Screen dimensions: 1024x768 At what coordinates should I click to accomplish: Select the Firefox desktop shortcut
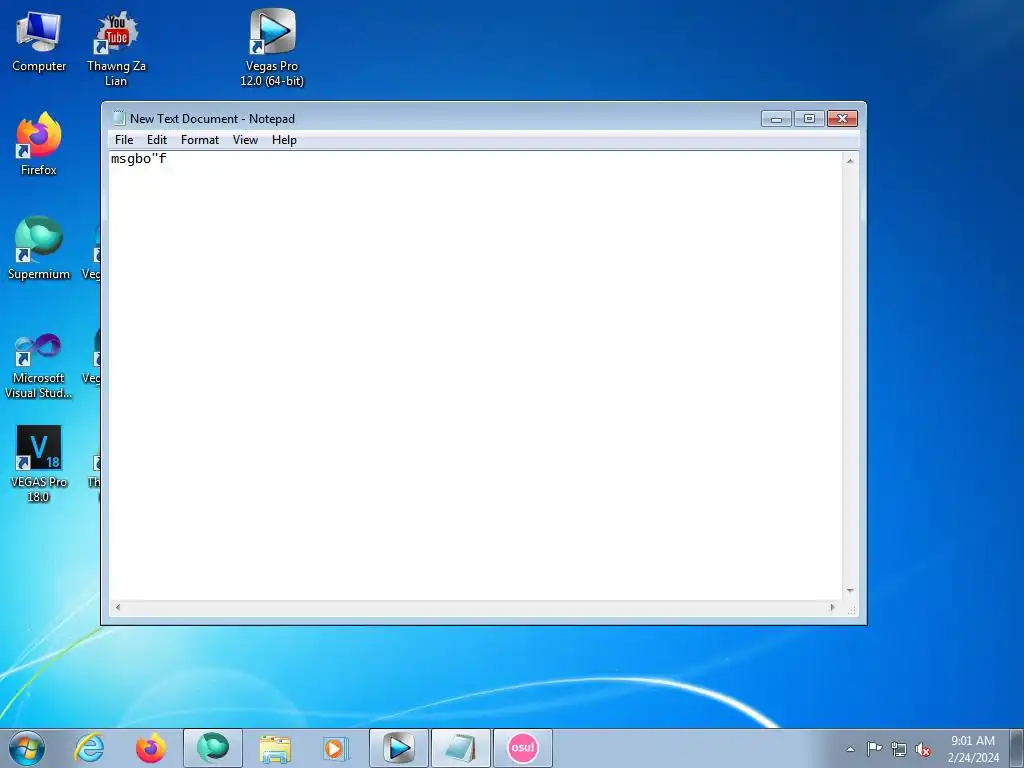tap(39, 144)
